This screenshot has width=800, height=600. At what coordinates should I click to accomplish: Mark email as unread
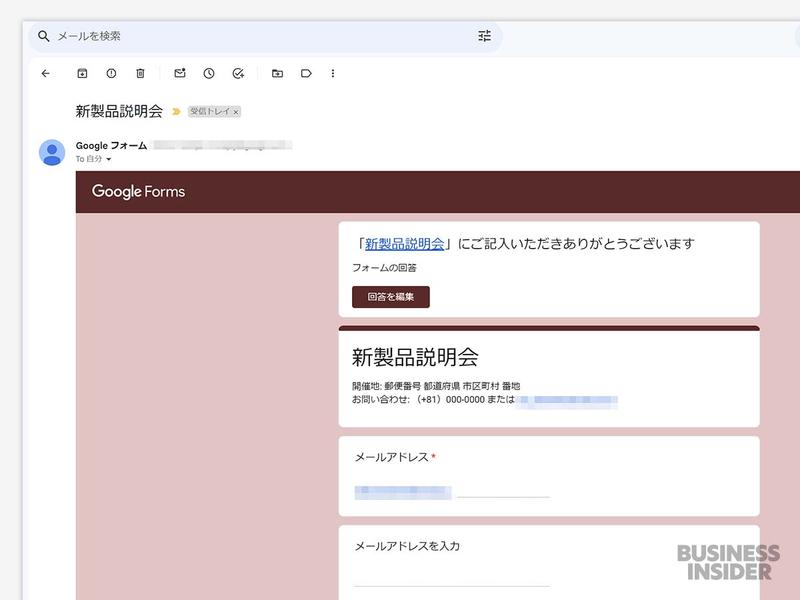click(x=180, y=73)
